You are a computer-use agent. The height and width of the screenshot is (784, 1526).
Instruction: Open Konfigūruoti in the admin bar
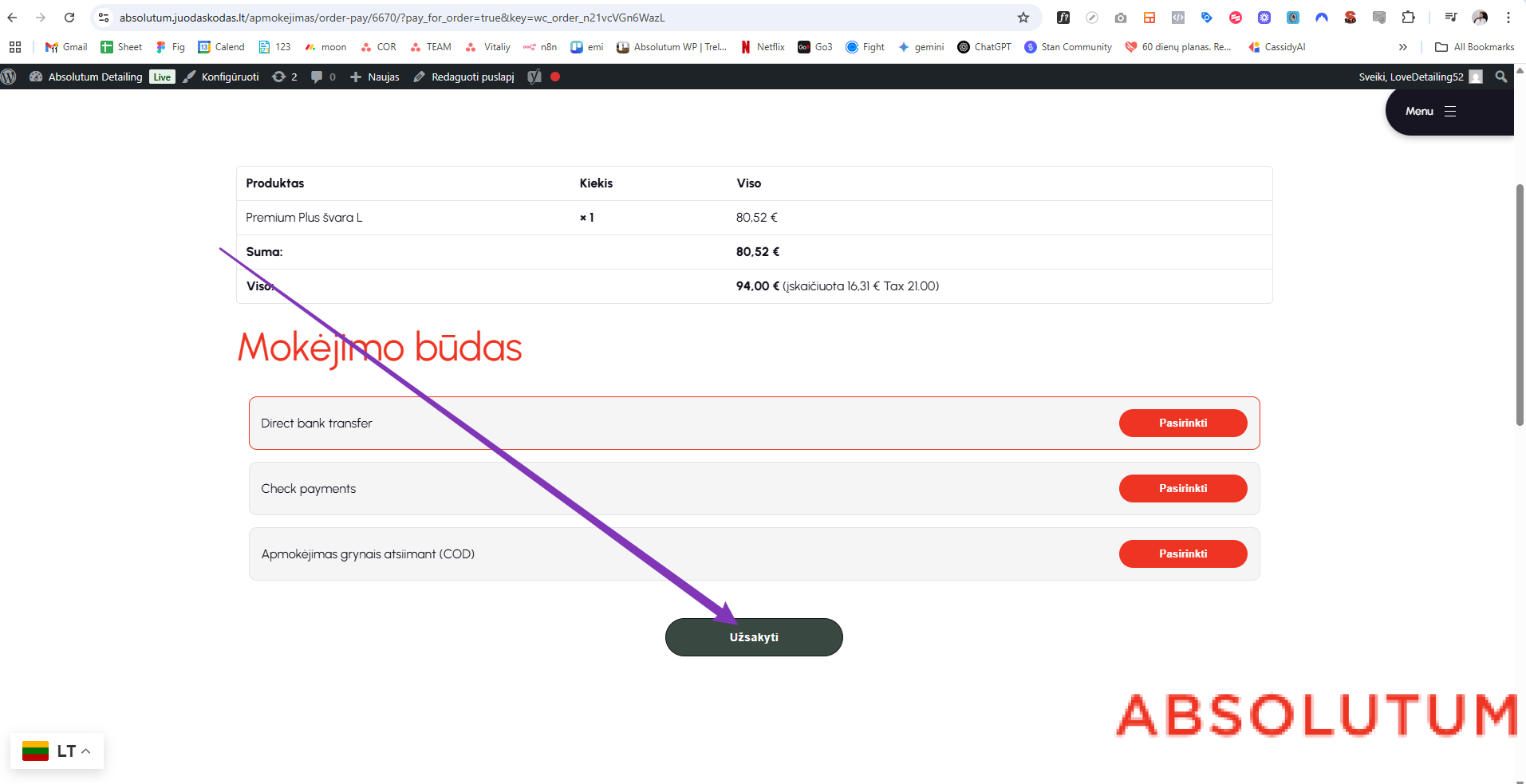coord(221,77)
